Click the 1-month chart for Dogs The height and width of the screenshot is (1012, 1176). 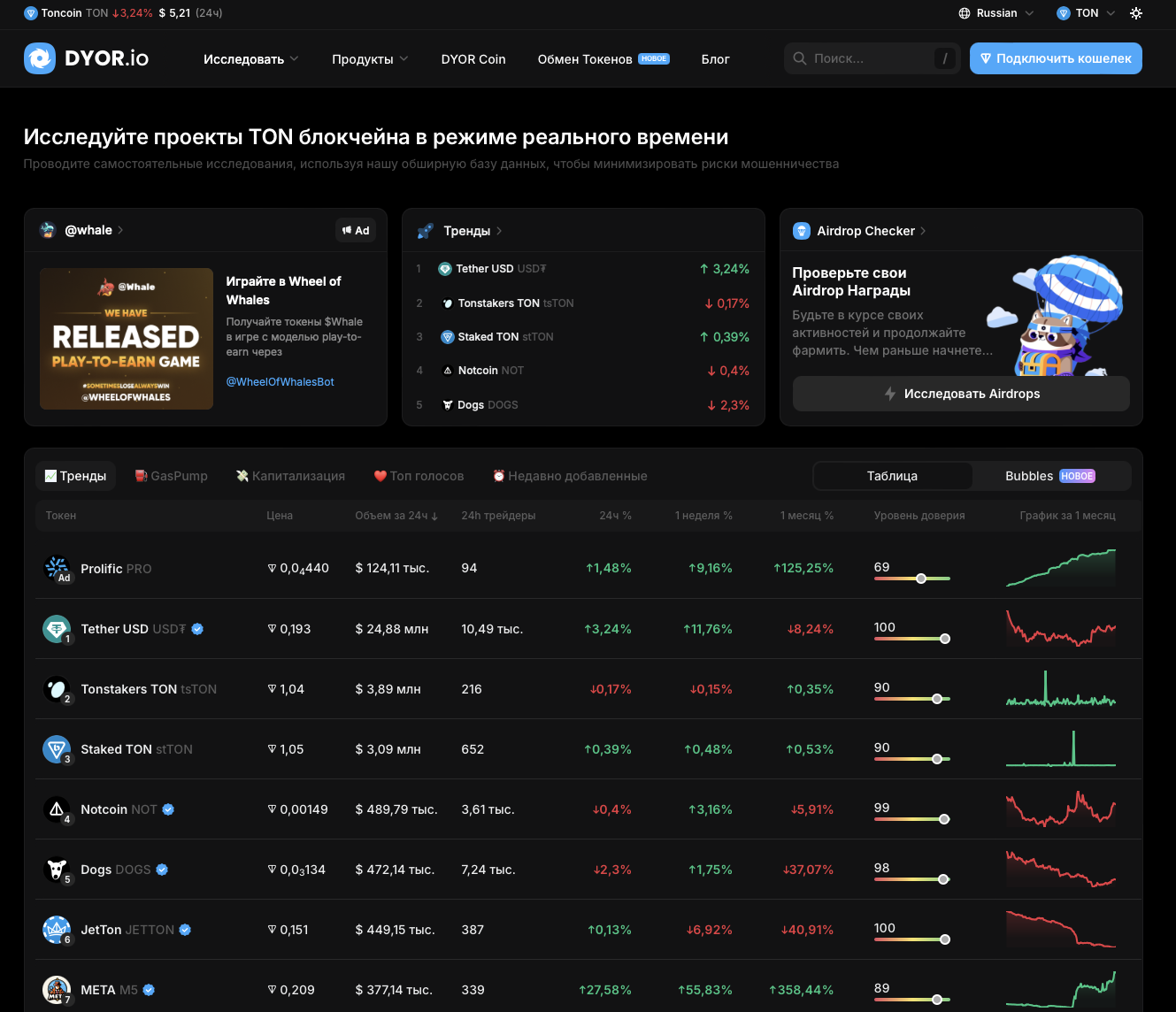(x=1061, y=869)
